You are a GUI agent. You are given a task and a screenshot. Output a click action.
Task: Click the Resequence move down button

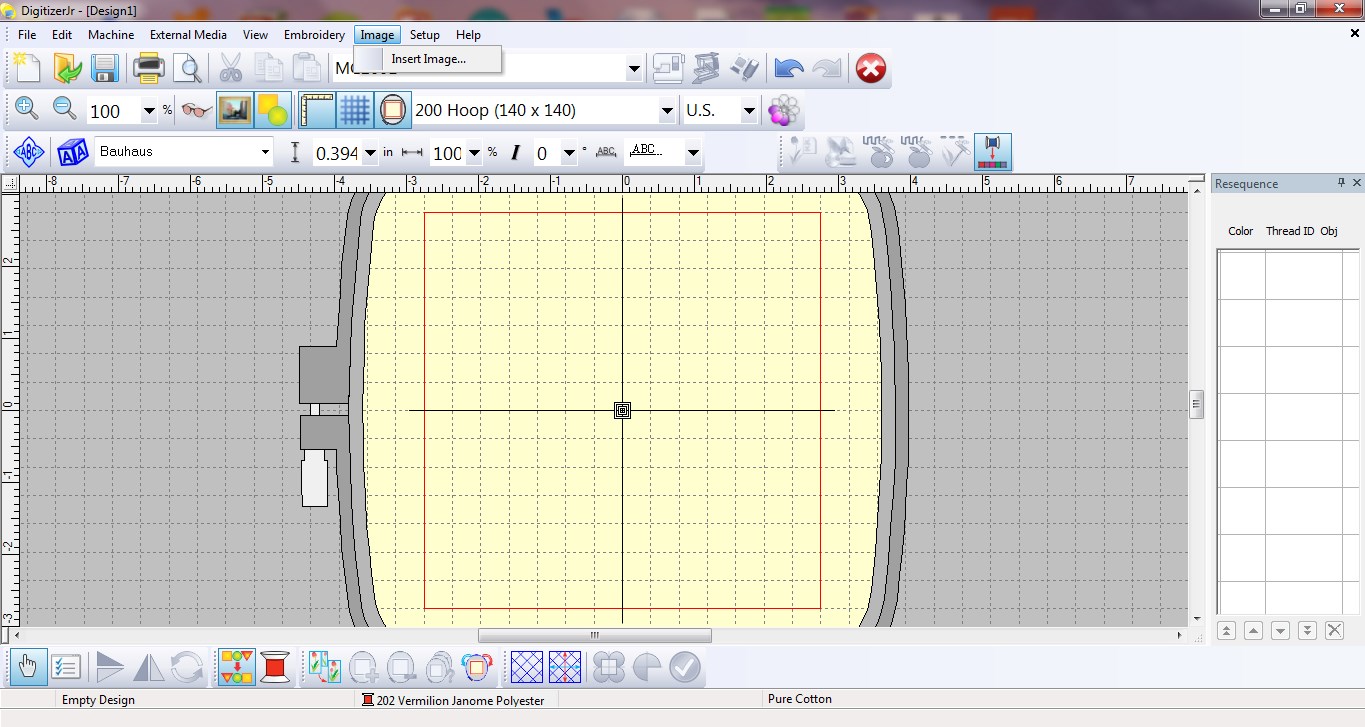[x=1280, y=630]
